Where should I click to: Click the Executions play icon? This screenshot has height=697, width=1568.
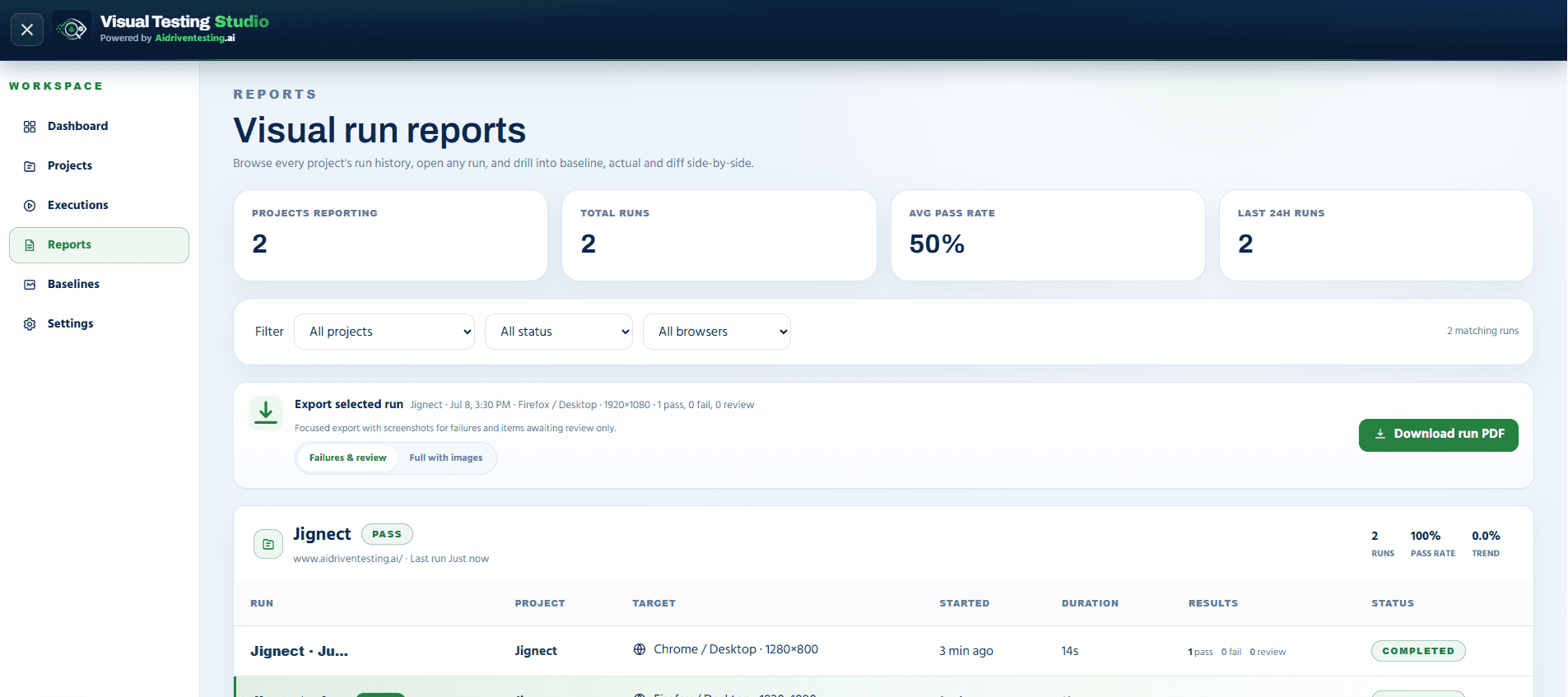tap(30, 206)
